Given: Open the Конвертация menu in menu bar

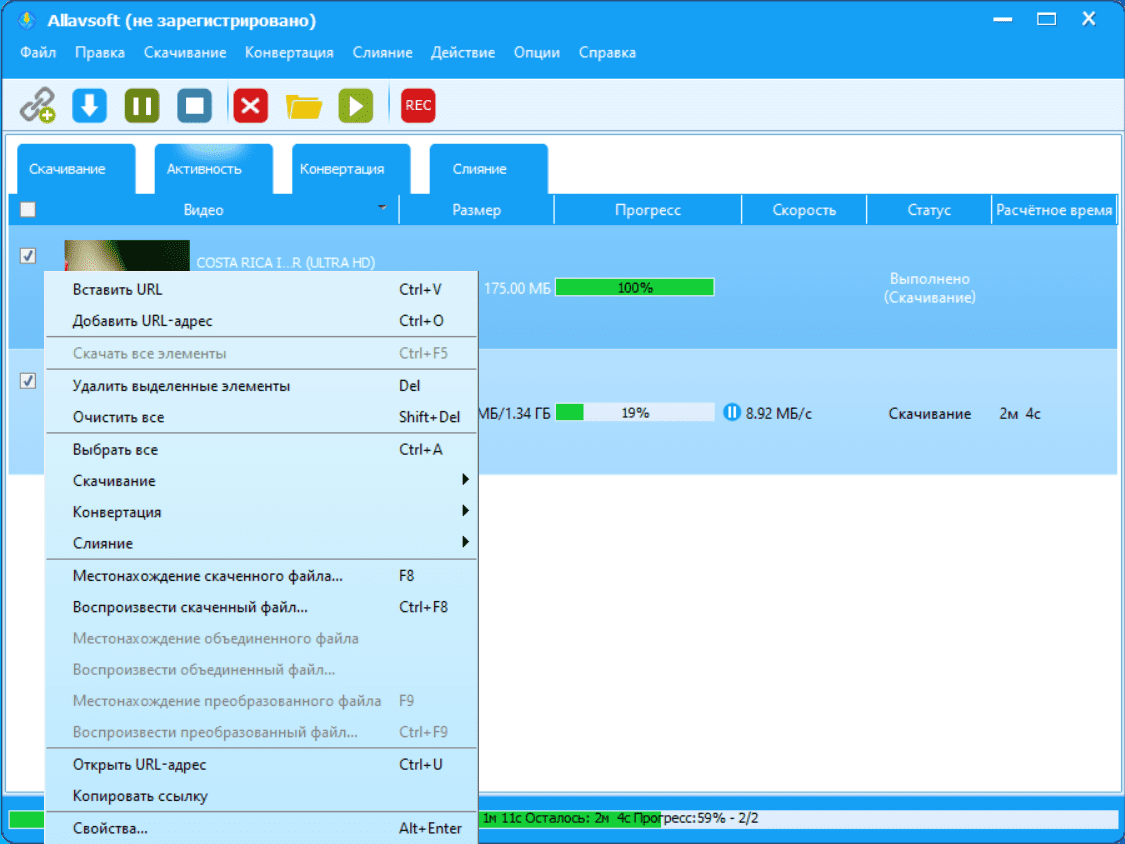Looking at the screenshot, I should tap(289, 52).
